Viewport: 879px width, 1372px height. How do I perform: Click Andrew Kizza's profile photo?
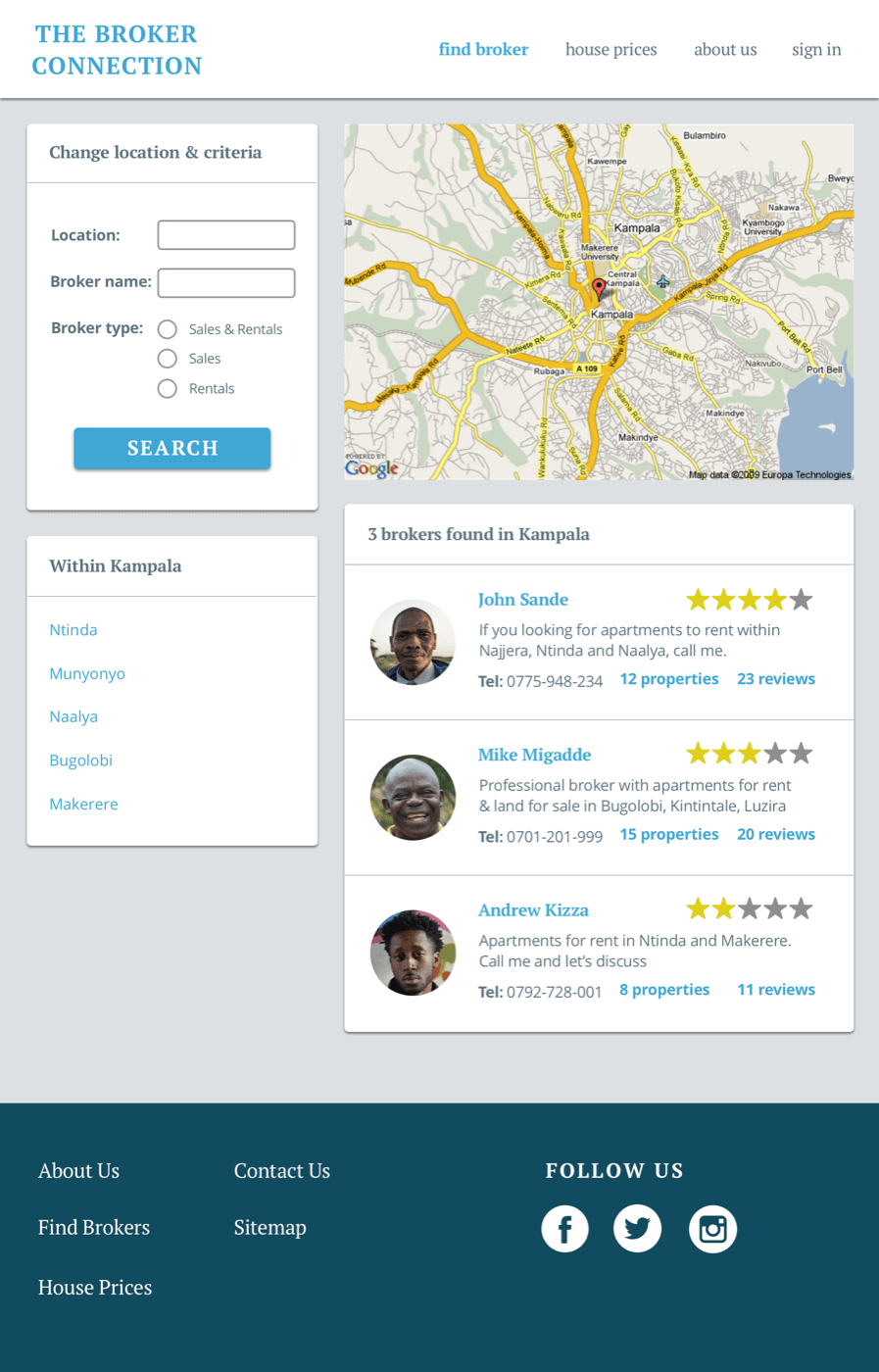click(x=413, y=953)
